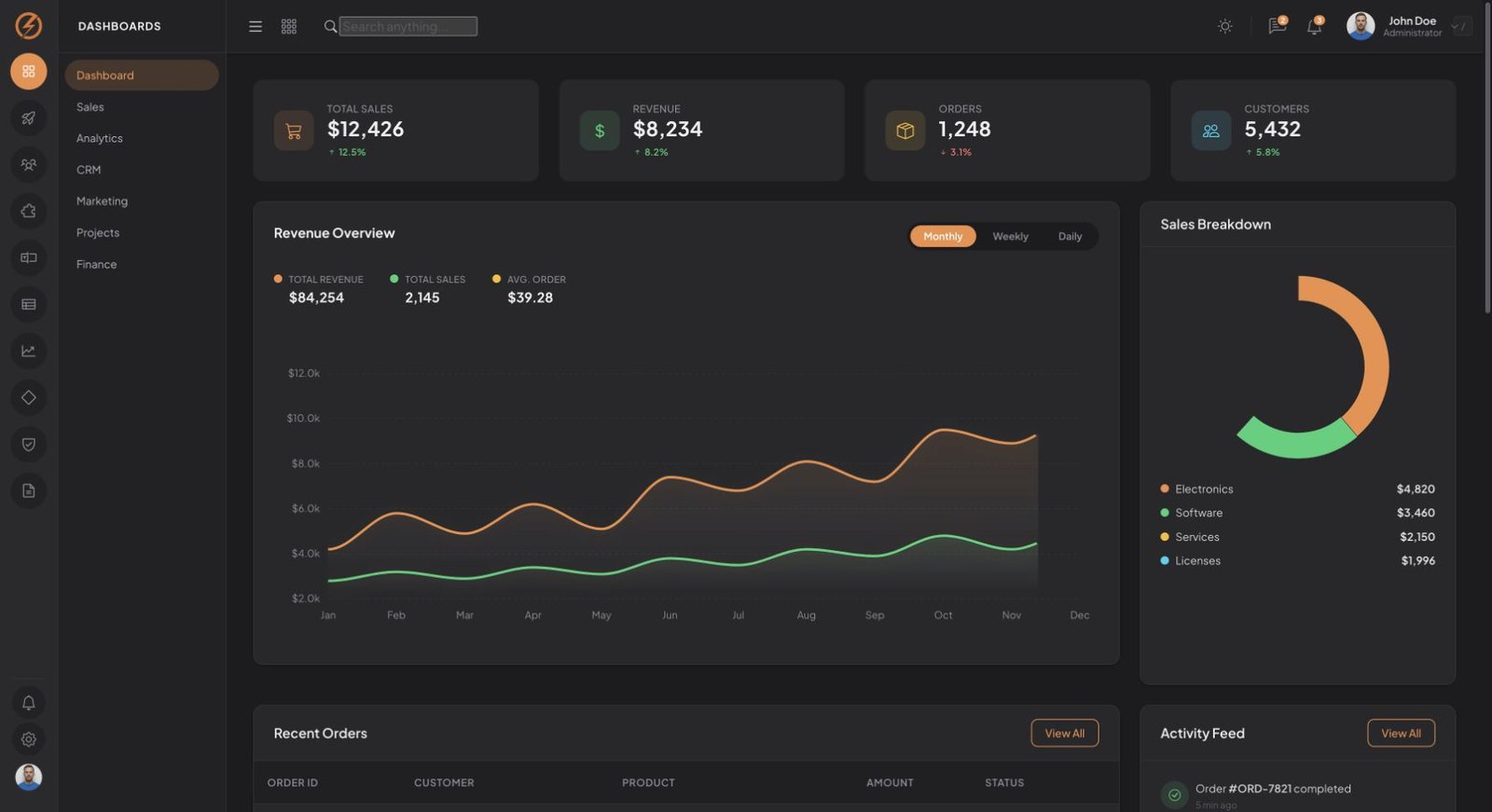Click the AMOUNT column header
Image resolution: width=1492 pixels, height=812 pixels.
click(890, 782)
